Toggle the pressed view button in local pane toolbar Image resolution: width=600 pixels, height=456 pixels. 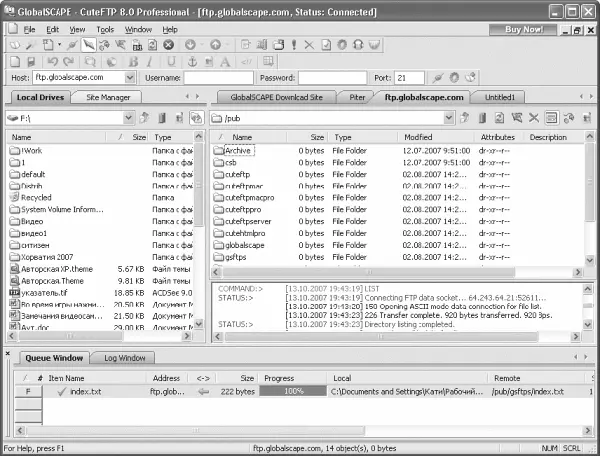[196, 118]
